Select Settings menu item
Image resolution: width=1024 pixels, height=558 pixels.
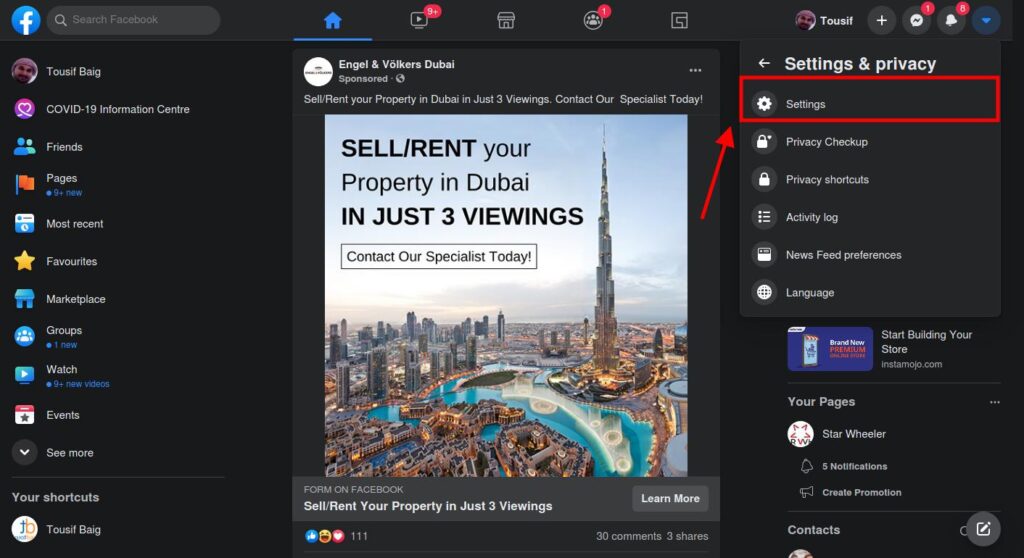point(869,104)
